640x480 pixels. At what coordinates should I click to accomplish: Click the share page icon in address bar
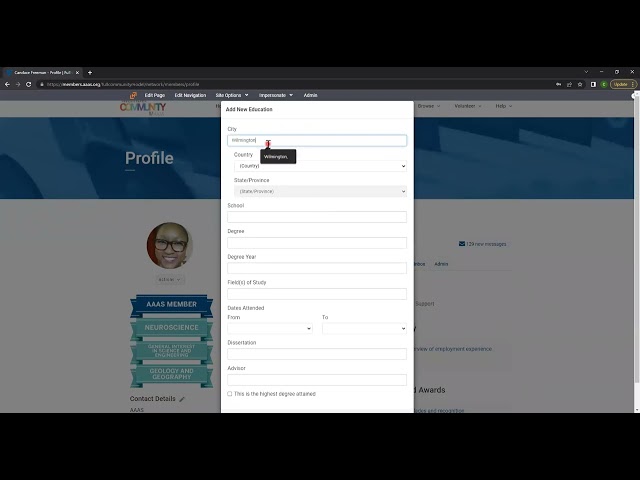pyautogui.click(x=569, y=84)
